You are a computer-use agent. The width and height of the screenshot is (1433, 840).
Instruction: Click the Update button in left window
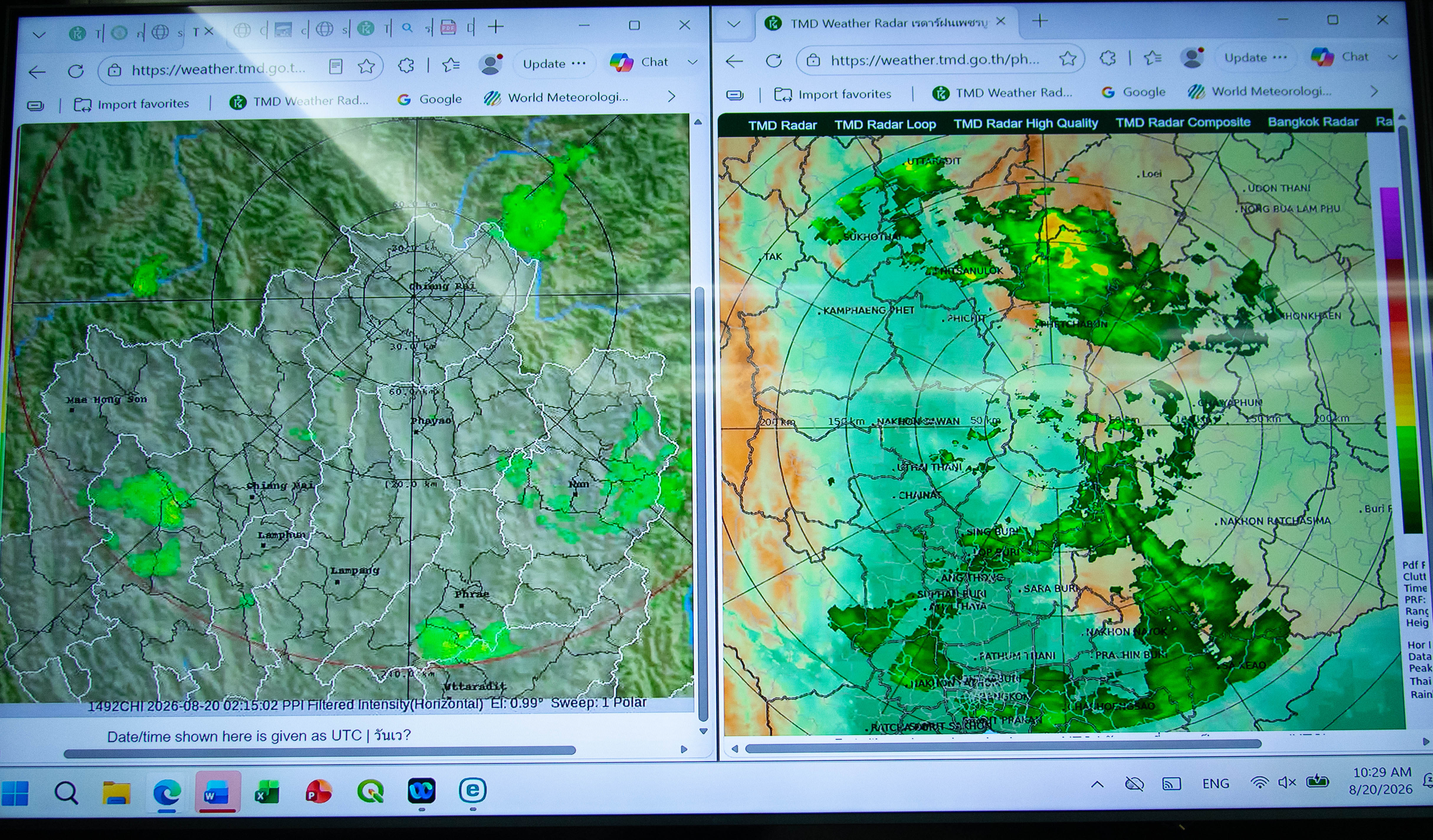554,63
